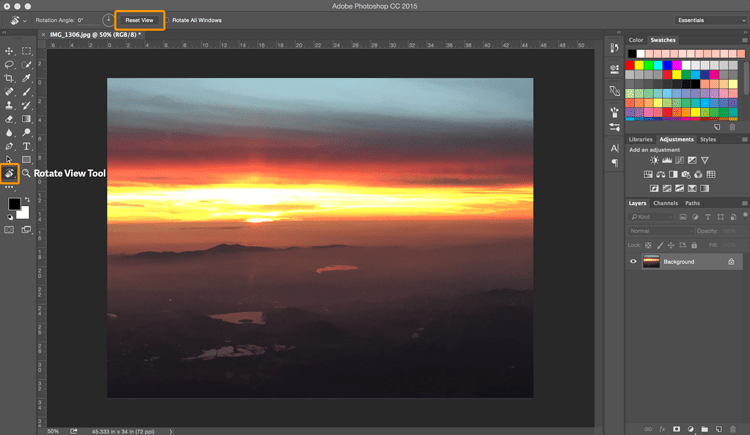Toggle lock all for layer
750x435 pixels.
694,245
